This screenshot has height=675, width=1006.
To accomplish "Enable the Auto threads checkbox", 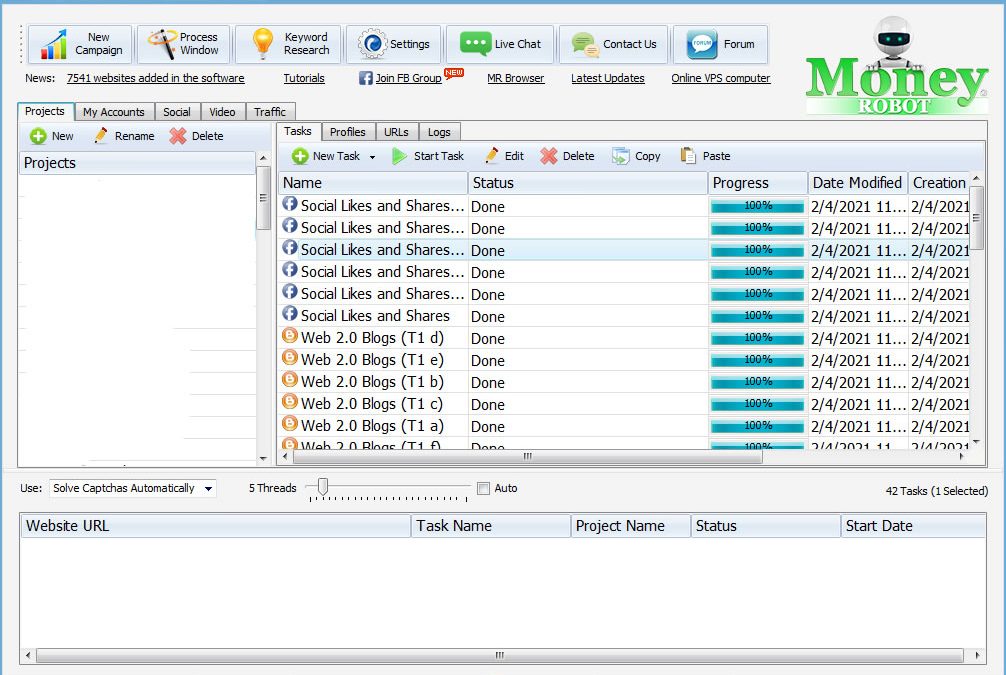I will pyautogui.click(x=484, y=488).
